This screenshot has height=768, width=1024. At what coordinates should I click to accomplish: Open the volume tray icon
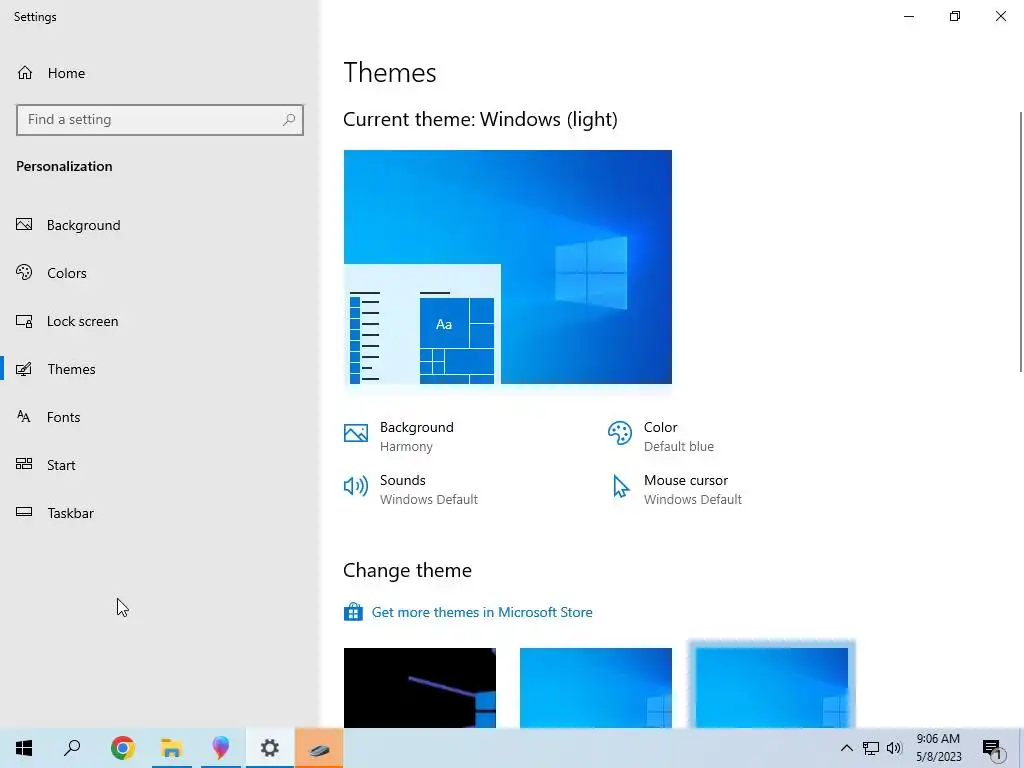(894, 748)
